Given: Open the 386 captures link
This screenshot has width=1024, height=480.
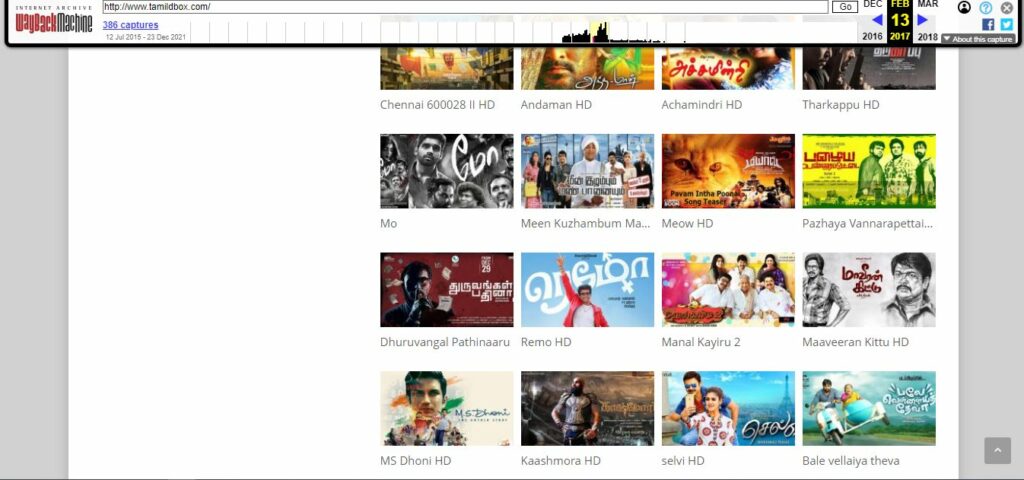Looking at the screenshot, I should (130, 25).
